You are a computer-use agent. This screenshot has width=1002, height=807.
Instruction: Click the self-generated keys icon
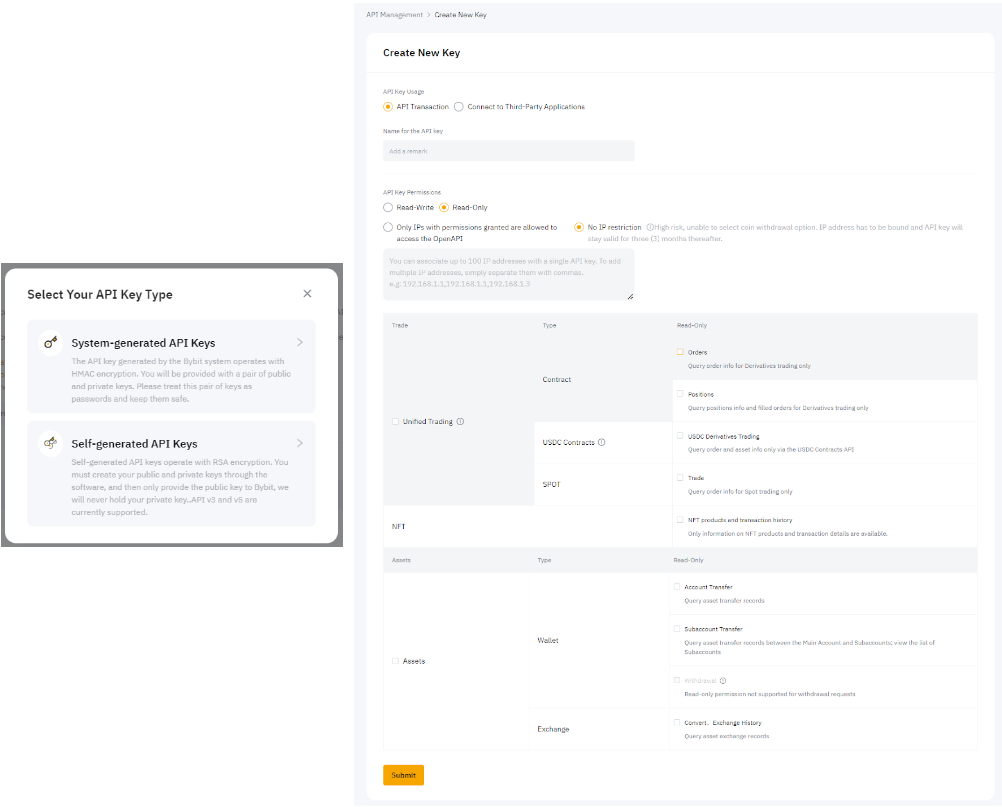(x=51, y=443)
